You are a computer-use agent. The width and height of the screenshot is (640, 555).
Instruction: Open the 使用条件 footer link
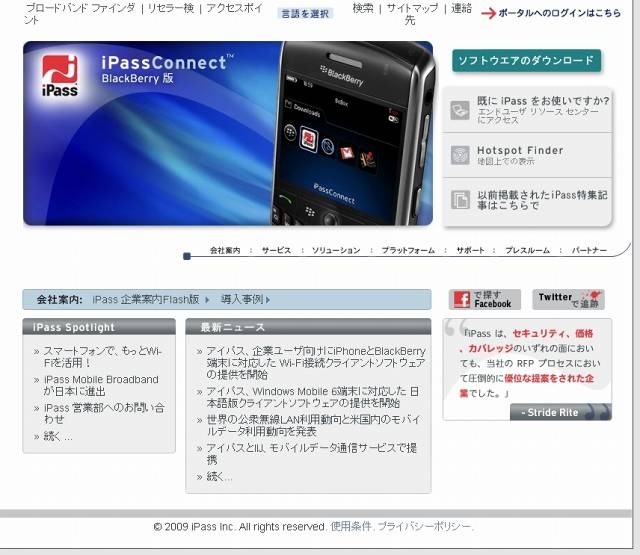click(x=351, y=526)
